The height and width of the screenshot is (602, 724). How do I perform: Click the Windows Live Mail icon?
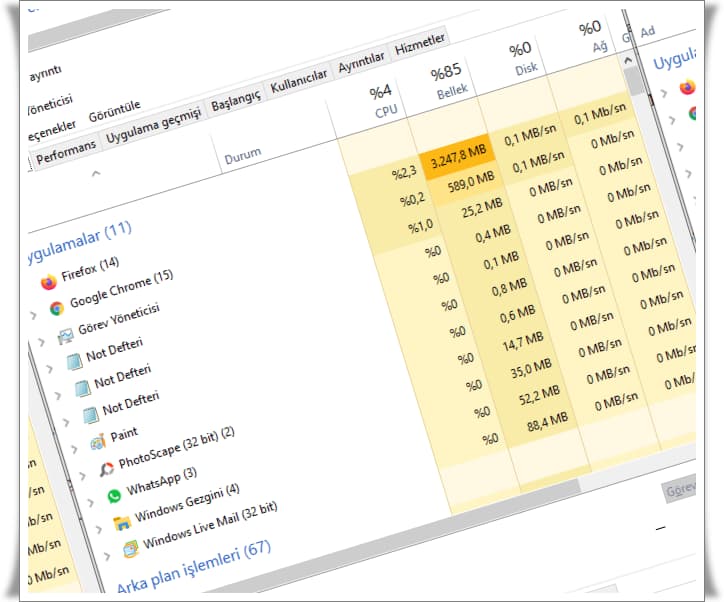click(131, 549)
